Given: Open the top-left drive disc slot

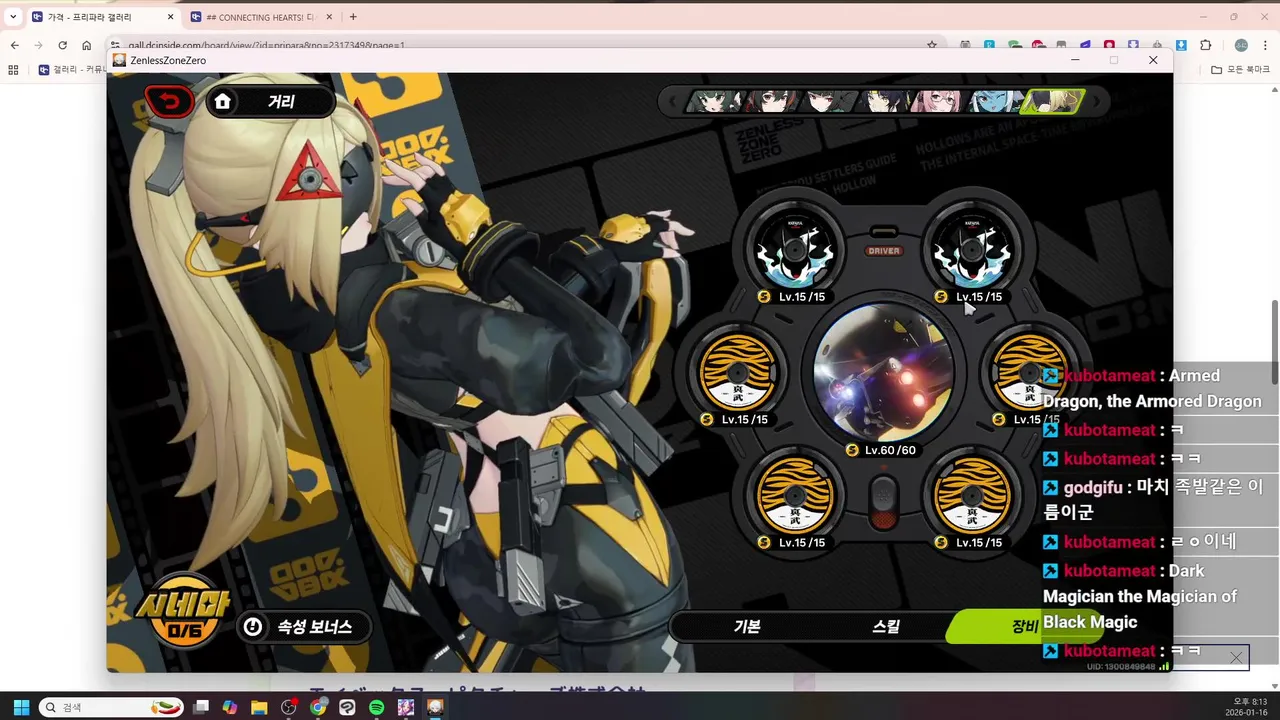Looking at the screenshot, I should pyautogui.click(x=795, y=249).
